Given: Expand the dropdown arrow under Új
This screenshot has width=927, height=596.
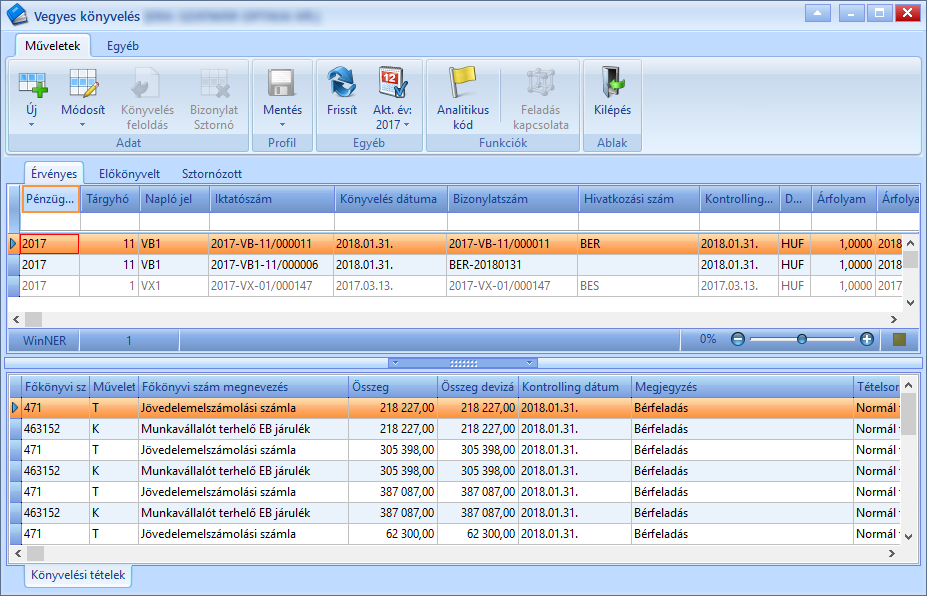Looking at the screenshot, I should [32, 125].
